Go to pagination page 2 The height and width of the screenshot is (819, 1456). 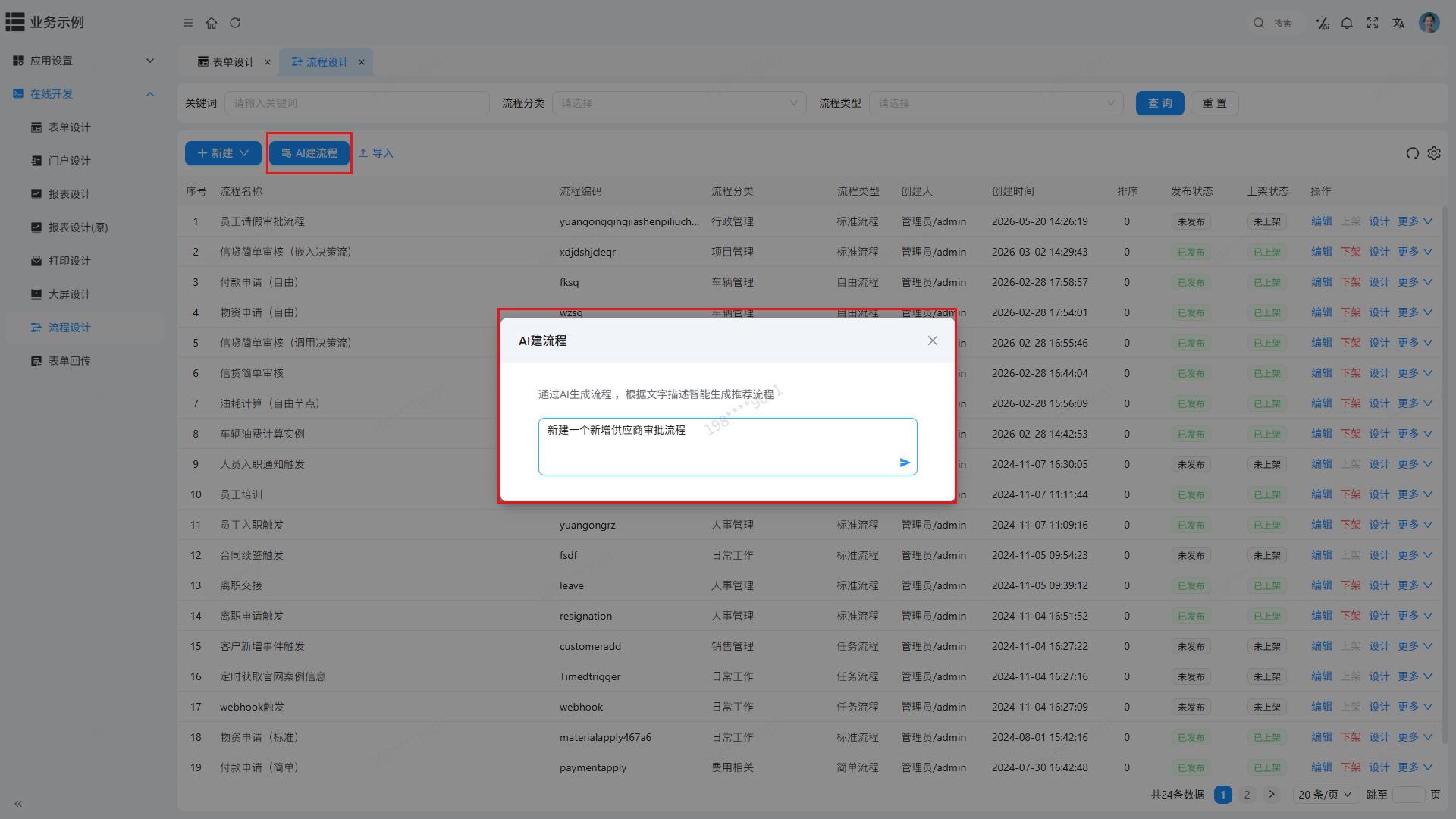point(1247,795)
